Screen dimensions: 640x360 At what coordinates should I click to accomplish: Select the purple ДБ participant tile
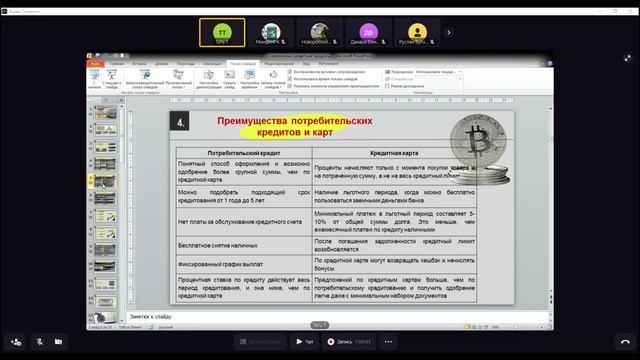(368, 33)
